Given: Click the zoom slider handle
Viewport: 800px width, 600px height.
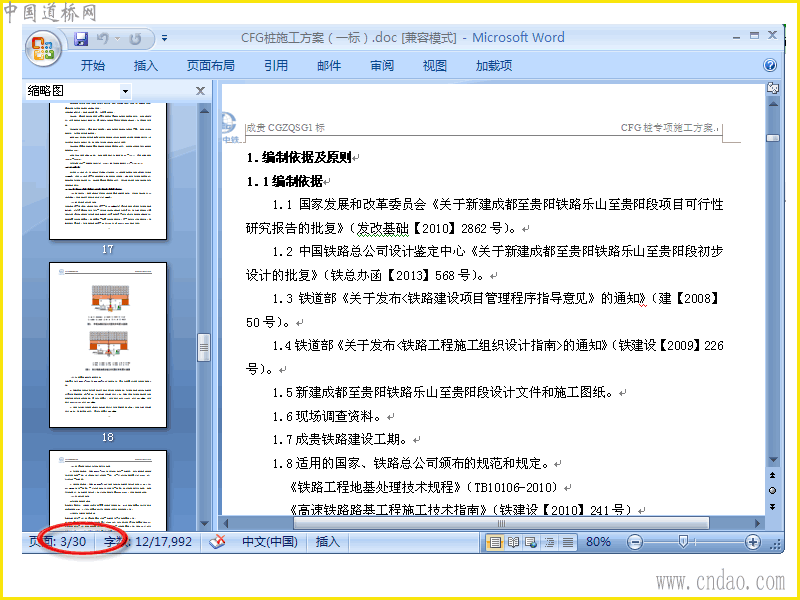Looking at the screenshot, I should coord(684,541).
